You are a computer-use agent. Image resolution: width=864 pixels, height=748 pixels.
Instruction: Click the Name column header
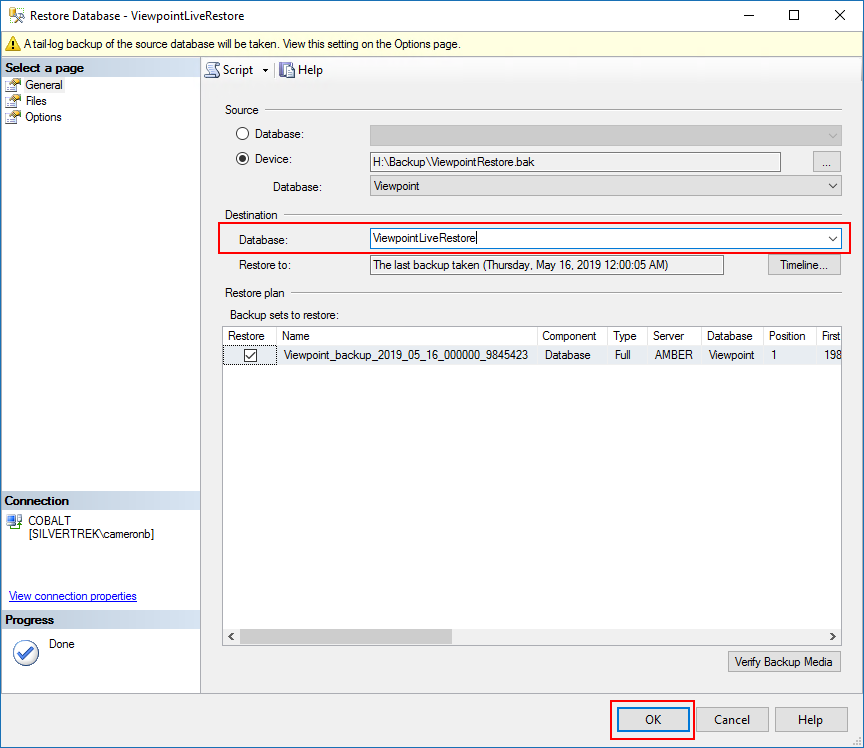[407, 336]
